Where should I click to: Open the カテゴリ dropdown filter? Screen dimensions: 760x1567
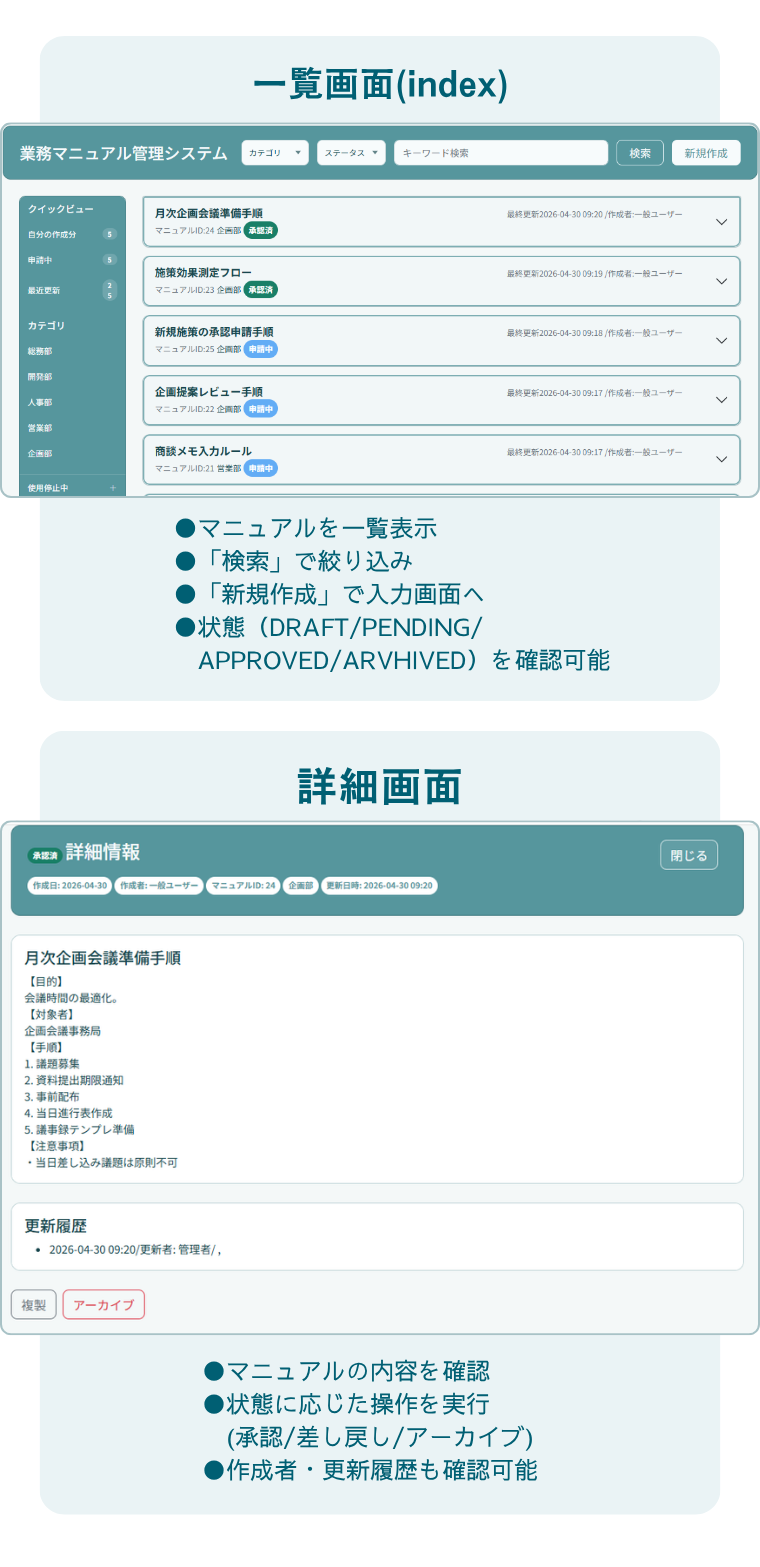point(275,153)
